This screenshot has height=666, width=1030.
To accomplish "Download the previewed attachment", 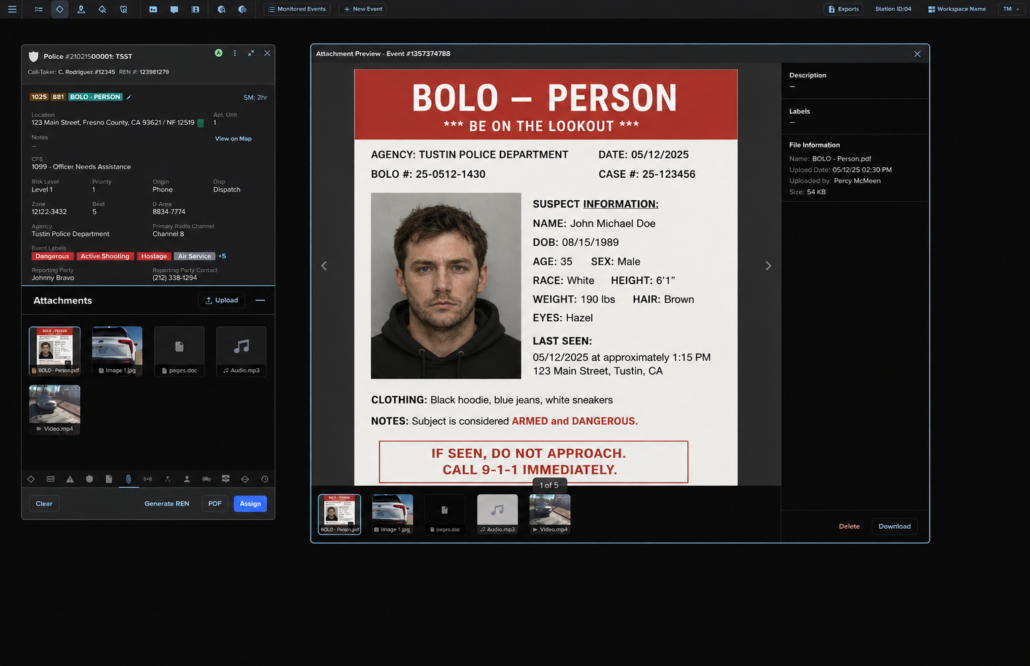I will coord(895,526).
